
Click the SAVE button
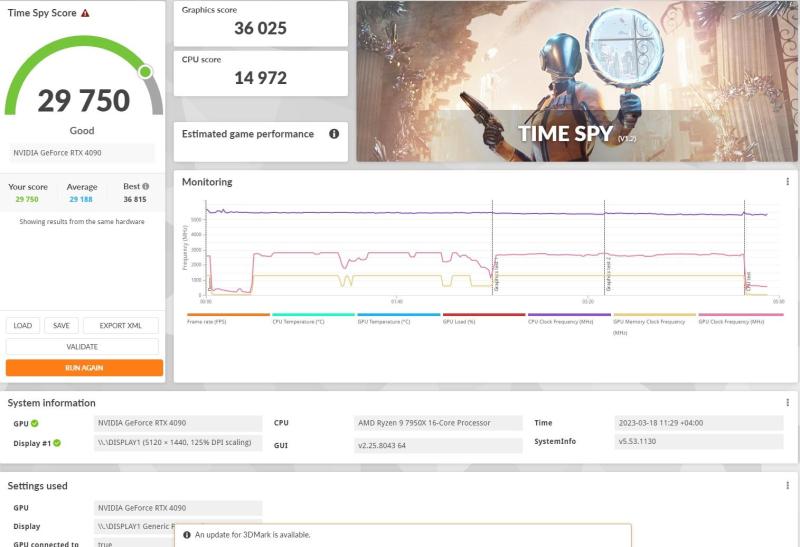click(x=61, y=325)
